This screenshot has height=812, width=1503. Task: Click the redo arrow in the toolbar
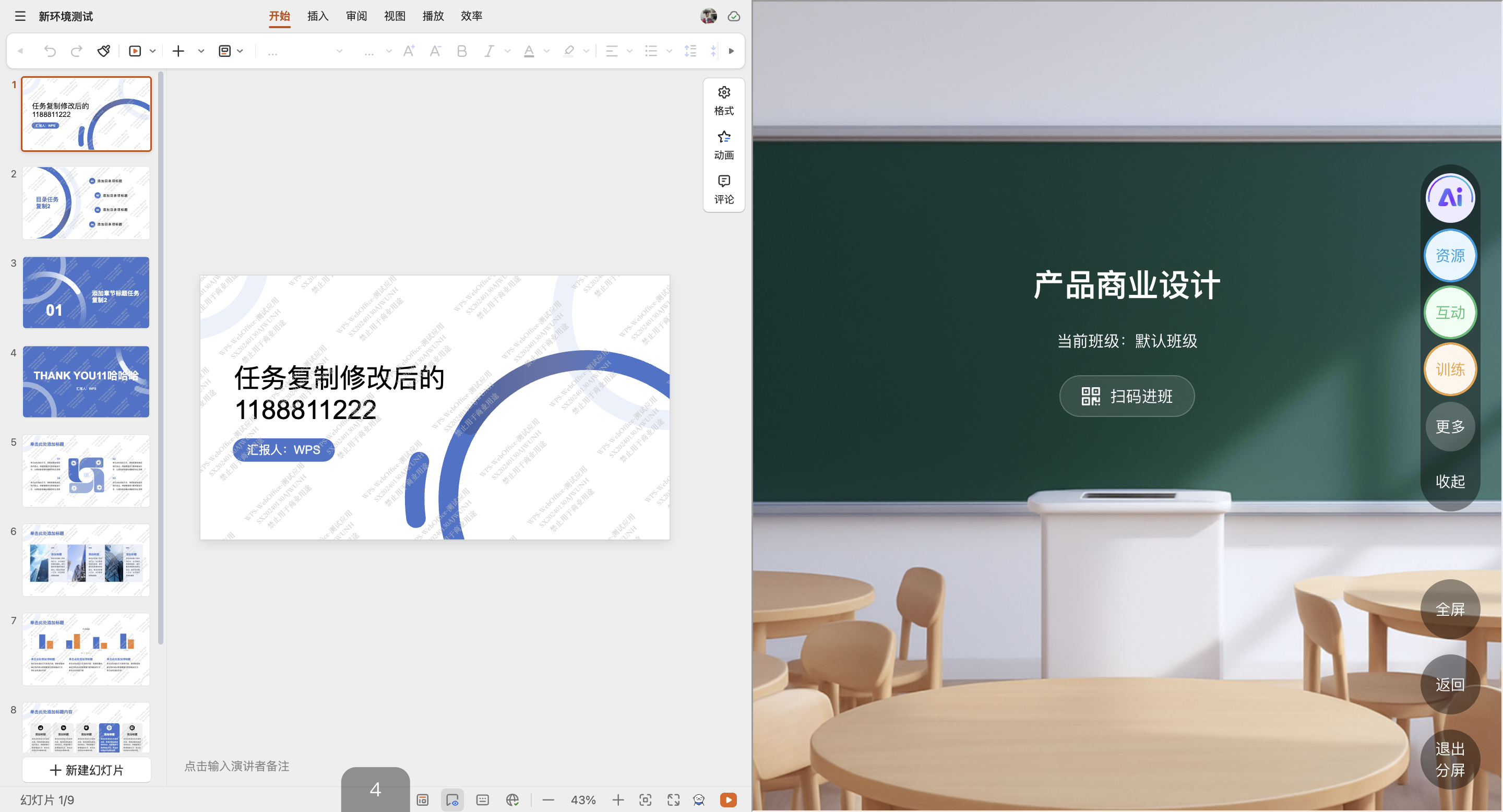pyautogui.click(x=76, y=51)
